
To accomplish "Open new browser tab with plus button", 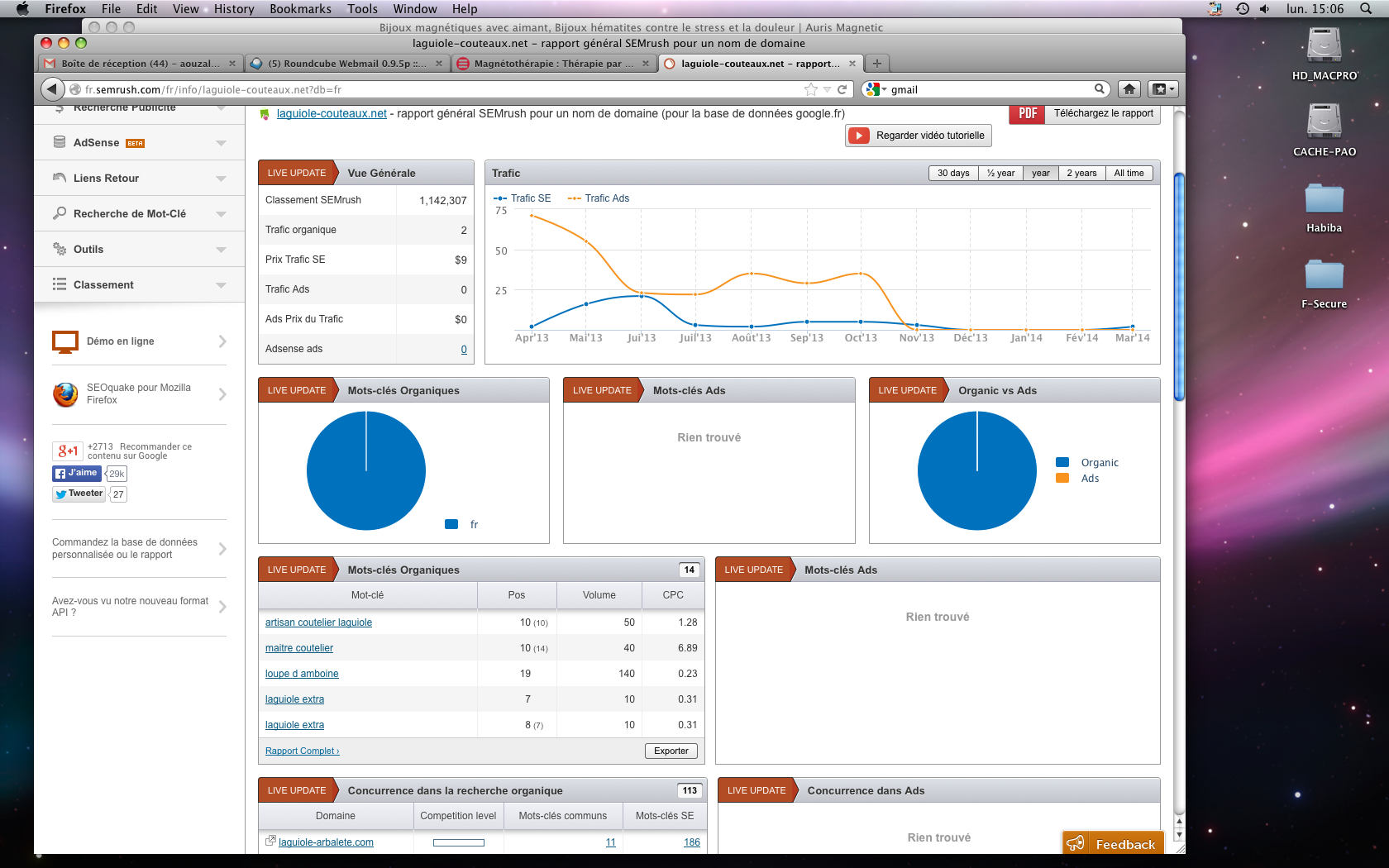I will 877,64.
